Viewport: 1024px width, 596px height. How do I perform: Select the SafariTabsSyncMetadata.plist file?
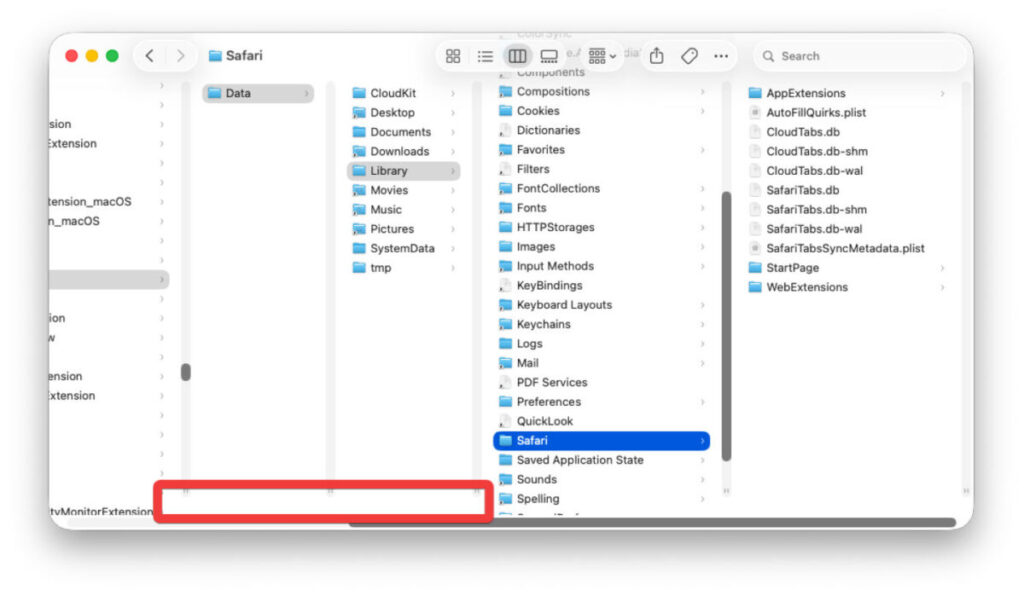848,249
